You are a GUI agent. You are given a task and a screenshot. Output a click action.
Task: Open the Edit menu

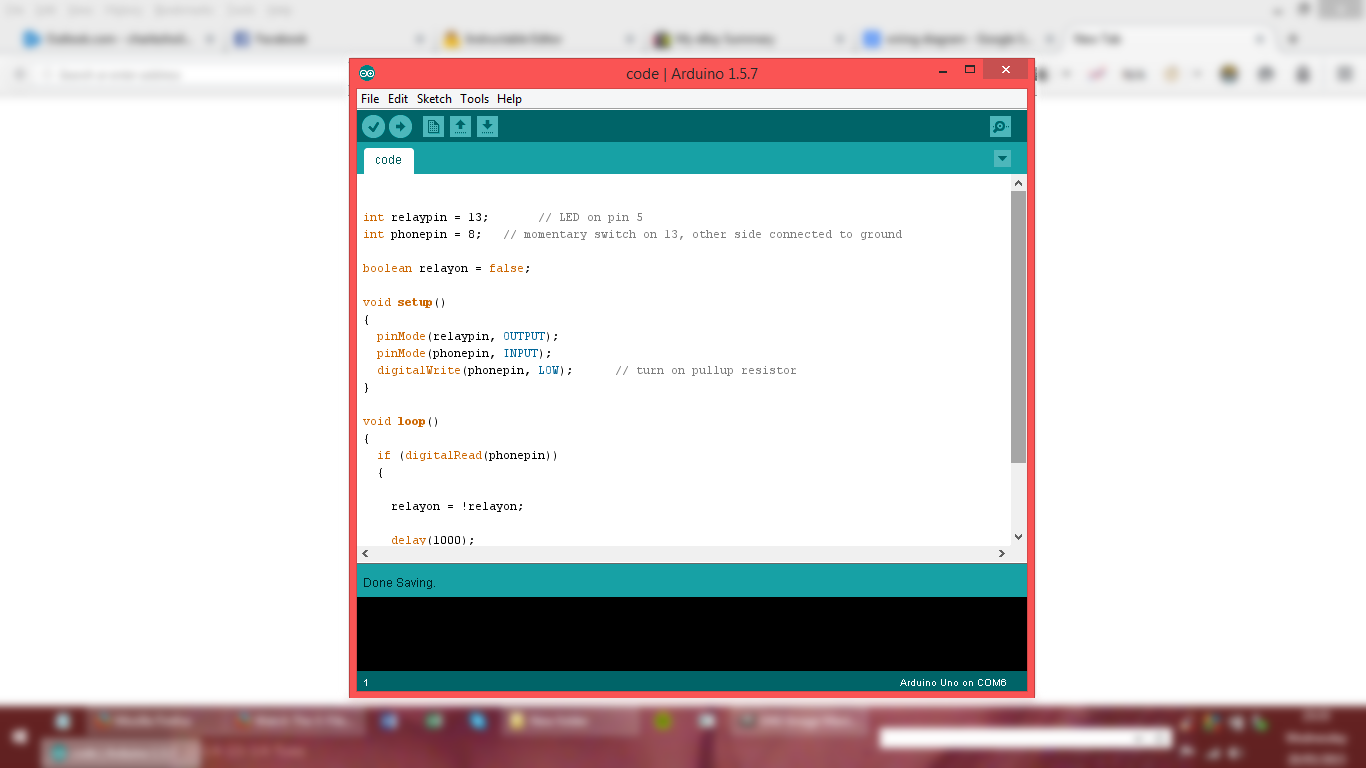[x=398, y=99]
